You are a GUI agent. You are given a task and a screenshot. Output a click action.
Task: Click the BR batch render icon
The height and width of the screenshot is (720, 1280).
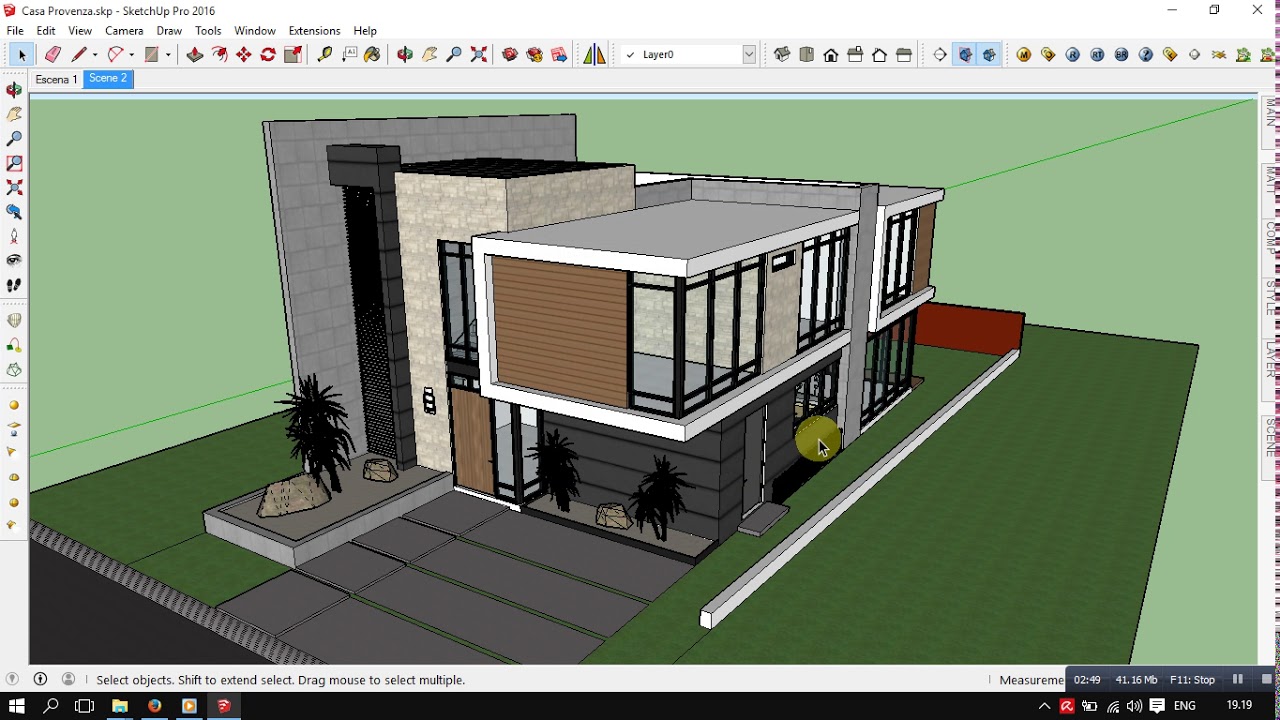point(1122,55)
